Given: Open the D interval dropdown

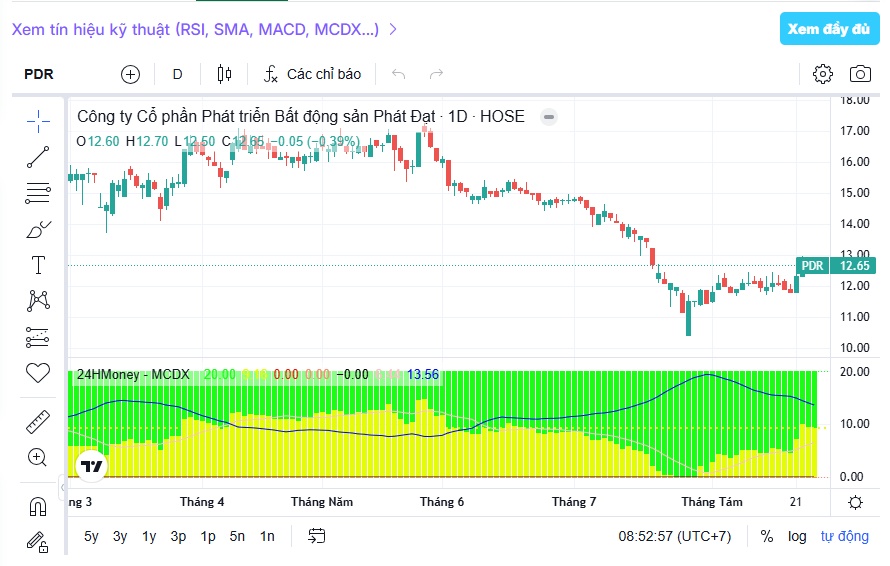Looking at the screenshot, I should [177, 74].
